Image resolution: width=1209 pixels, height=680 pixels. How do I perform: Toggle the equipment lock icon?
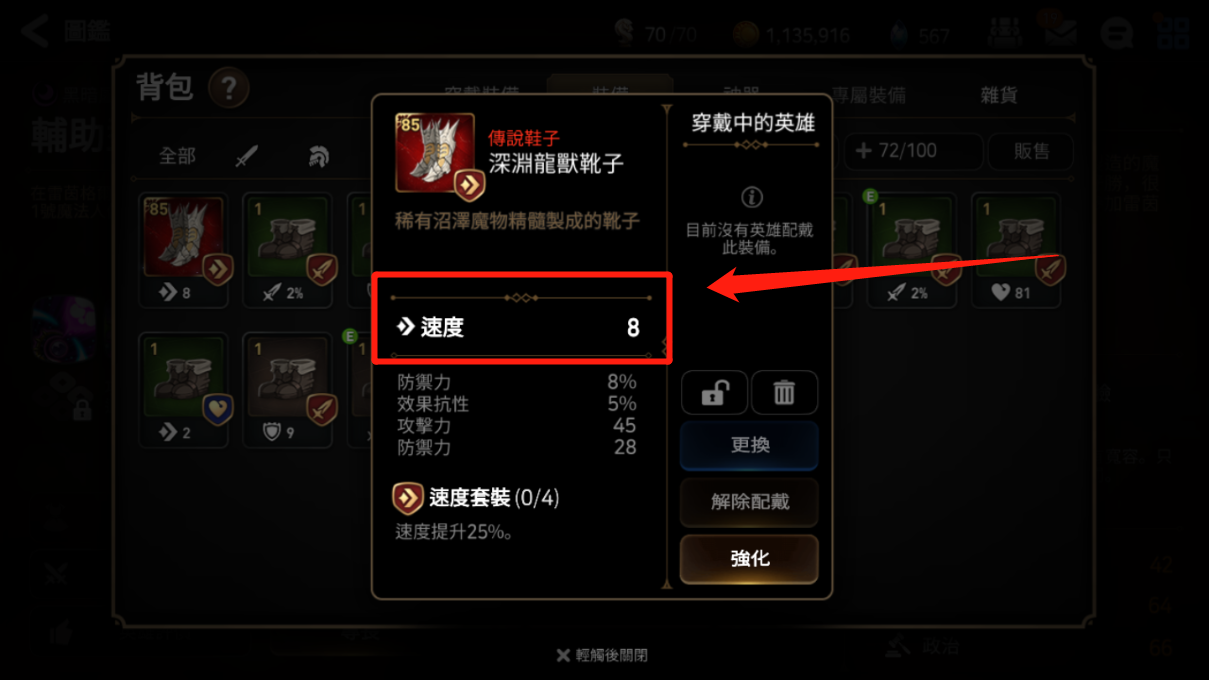click(714, 392)
